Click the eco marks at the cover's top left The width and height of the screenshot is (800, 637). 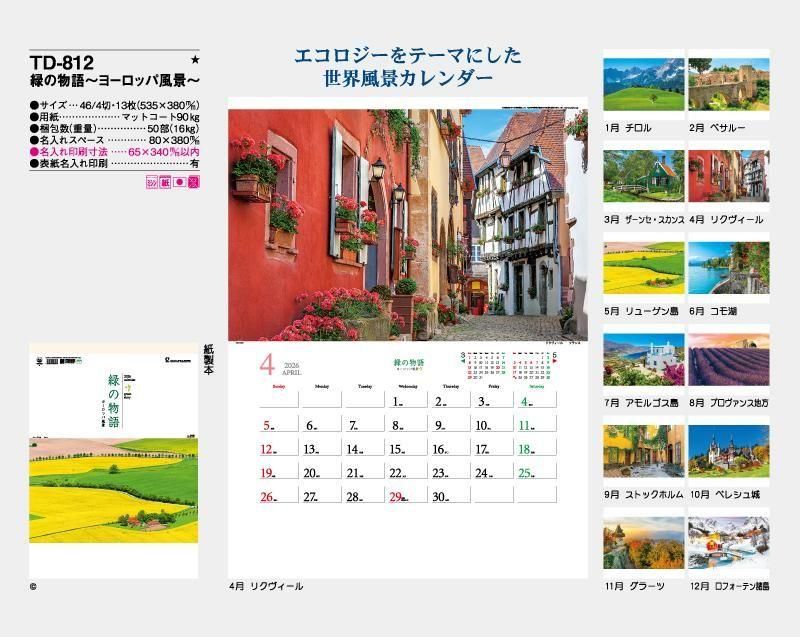59,361
